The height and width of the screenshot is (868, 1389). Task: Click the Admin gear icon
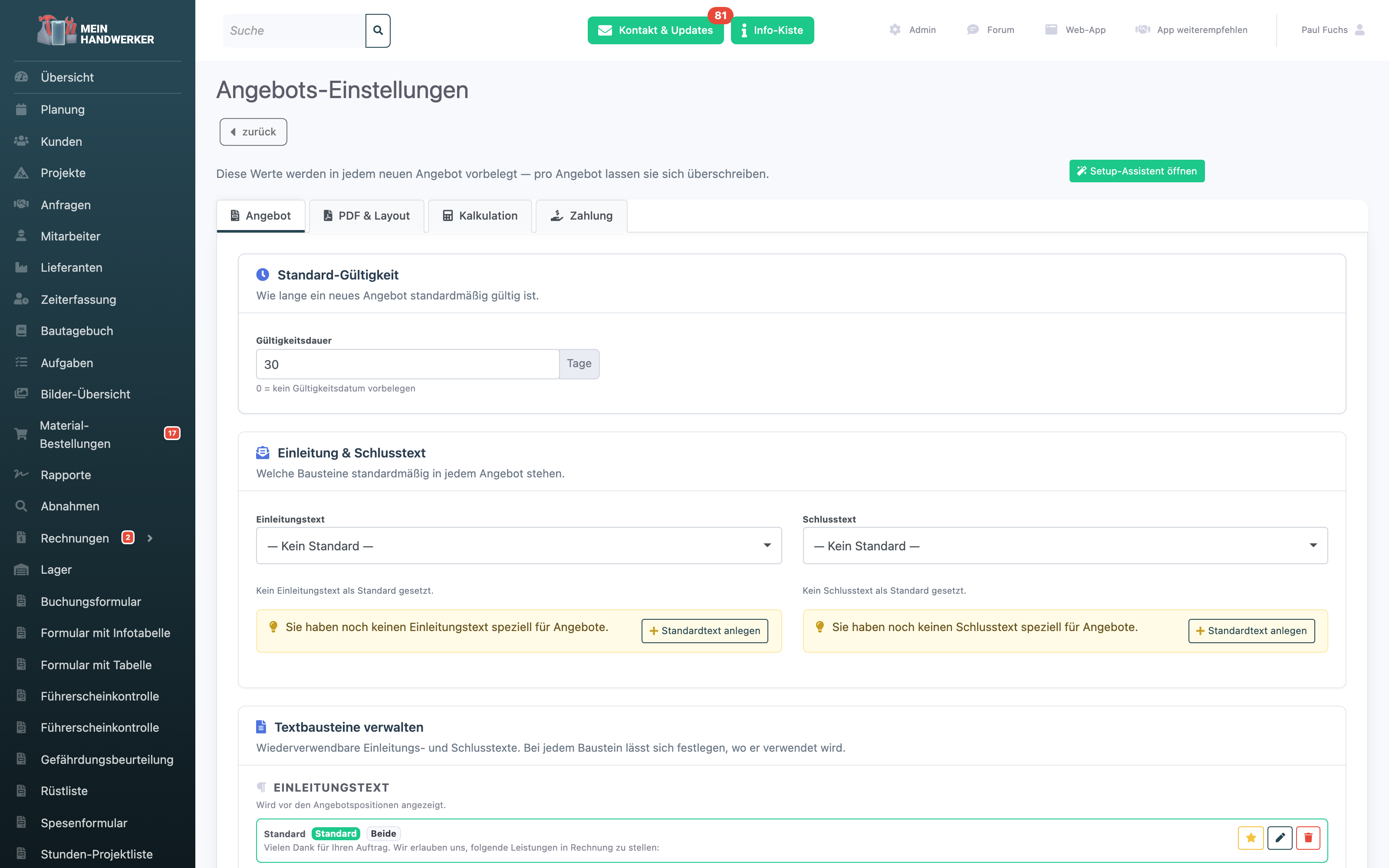[x=895, y=30]
